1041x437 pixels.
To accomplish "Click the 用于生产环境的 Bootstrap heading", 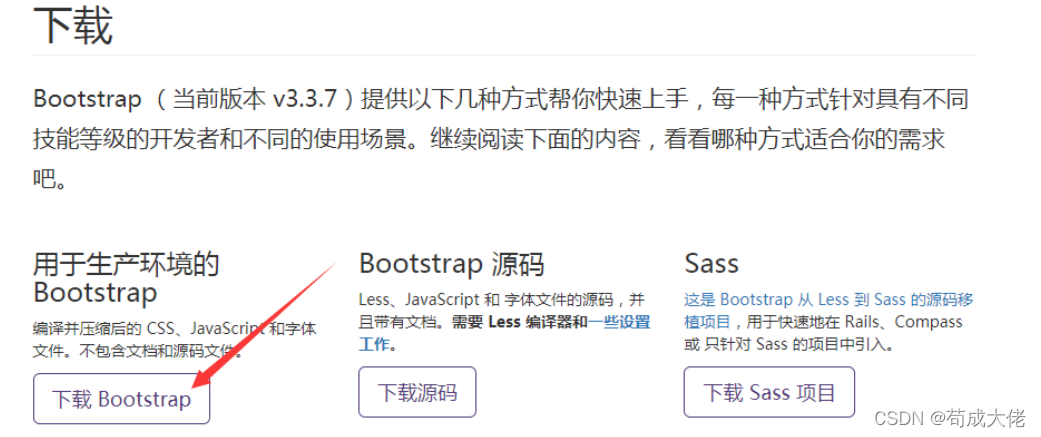I will [x=126, y=278].
